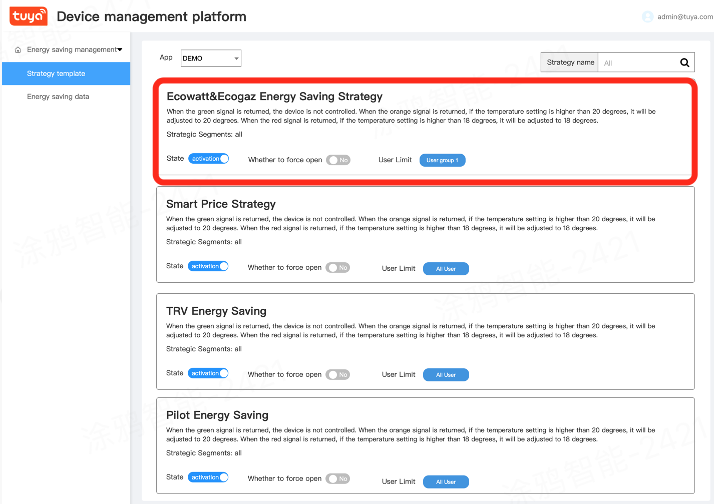This screenshot has width=714, height=504.
Task: Toggle force open for Smart Price Strategy
Action: click(337, 268)
